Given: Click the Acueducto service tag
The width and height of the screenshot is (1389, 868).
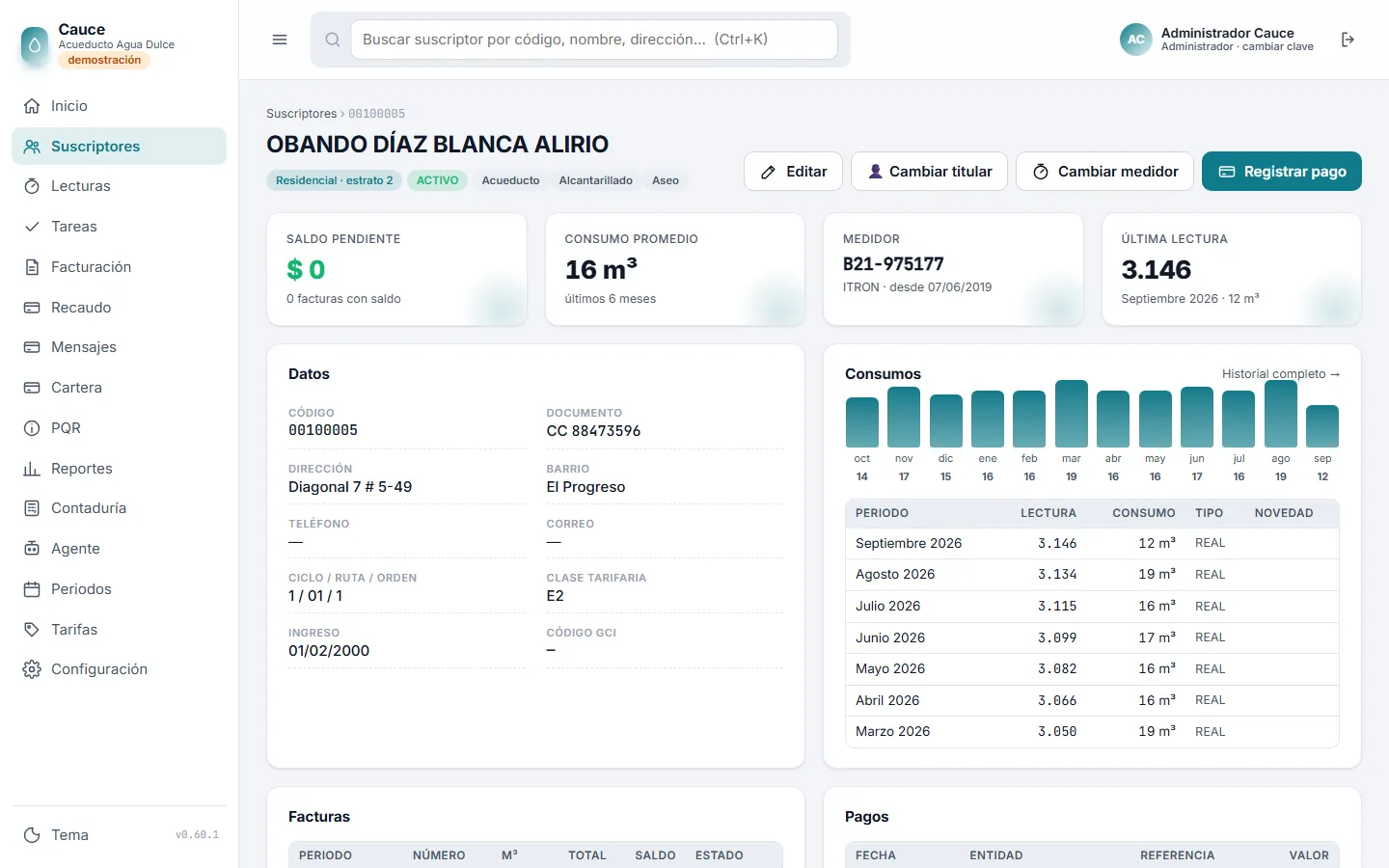Looking at the screenshot, I should tap(510, 180).
